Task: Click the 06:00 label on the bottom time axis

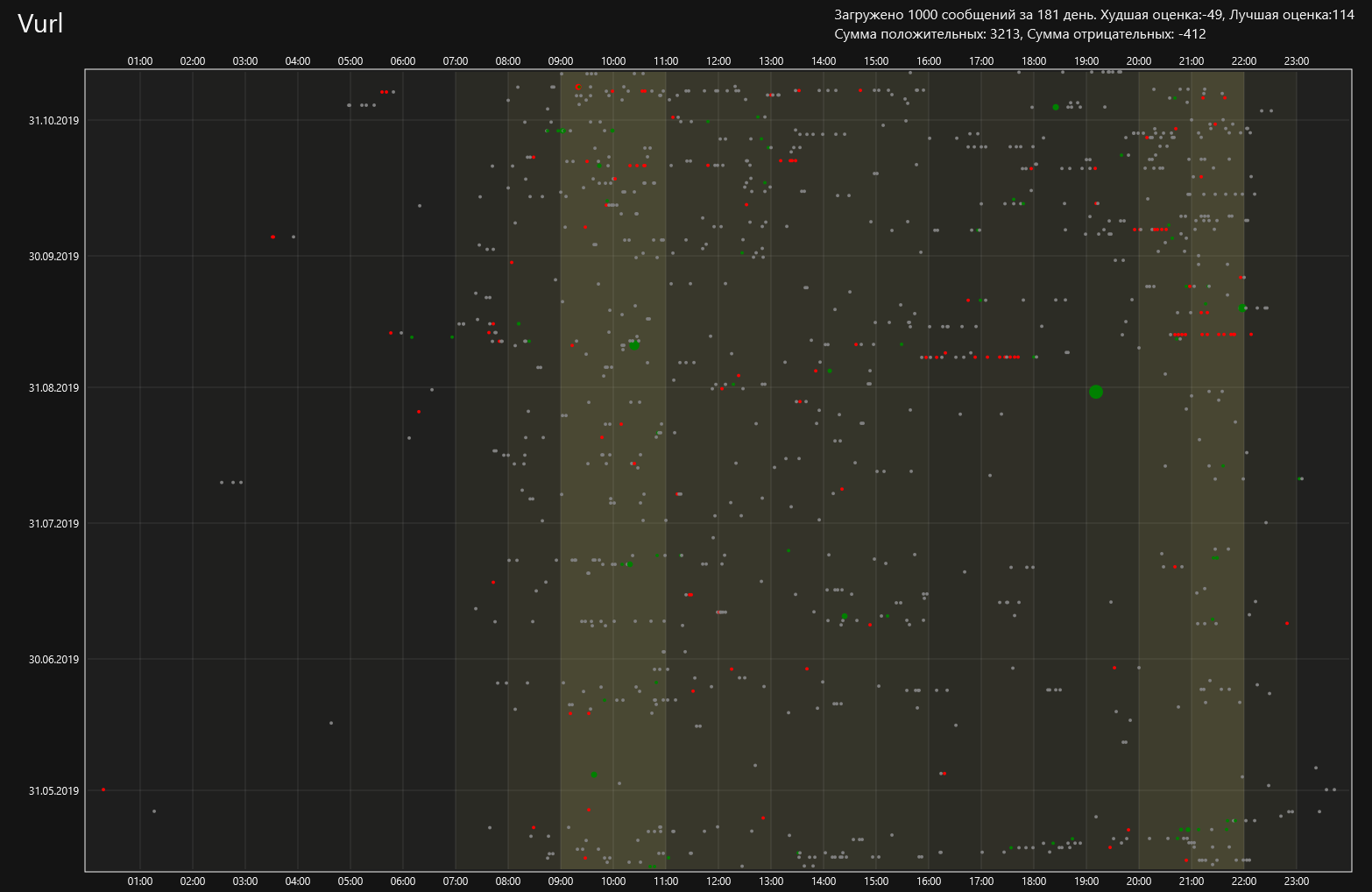Action: pos(403,881)
